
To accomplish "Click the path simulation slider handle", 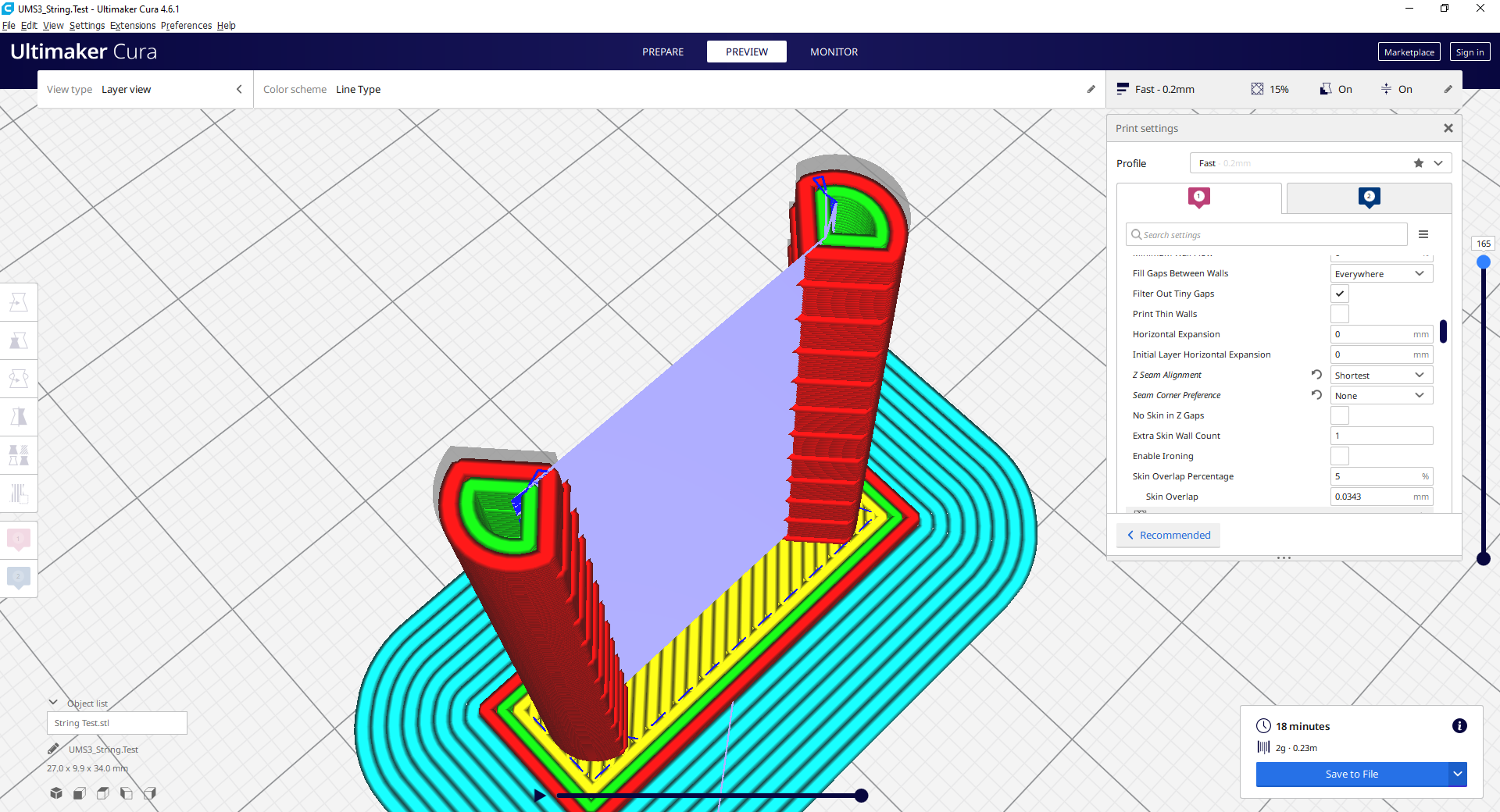I will click(x=861, y=796).
